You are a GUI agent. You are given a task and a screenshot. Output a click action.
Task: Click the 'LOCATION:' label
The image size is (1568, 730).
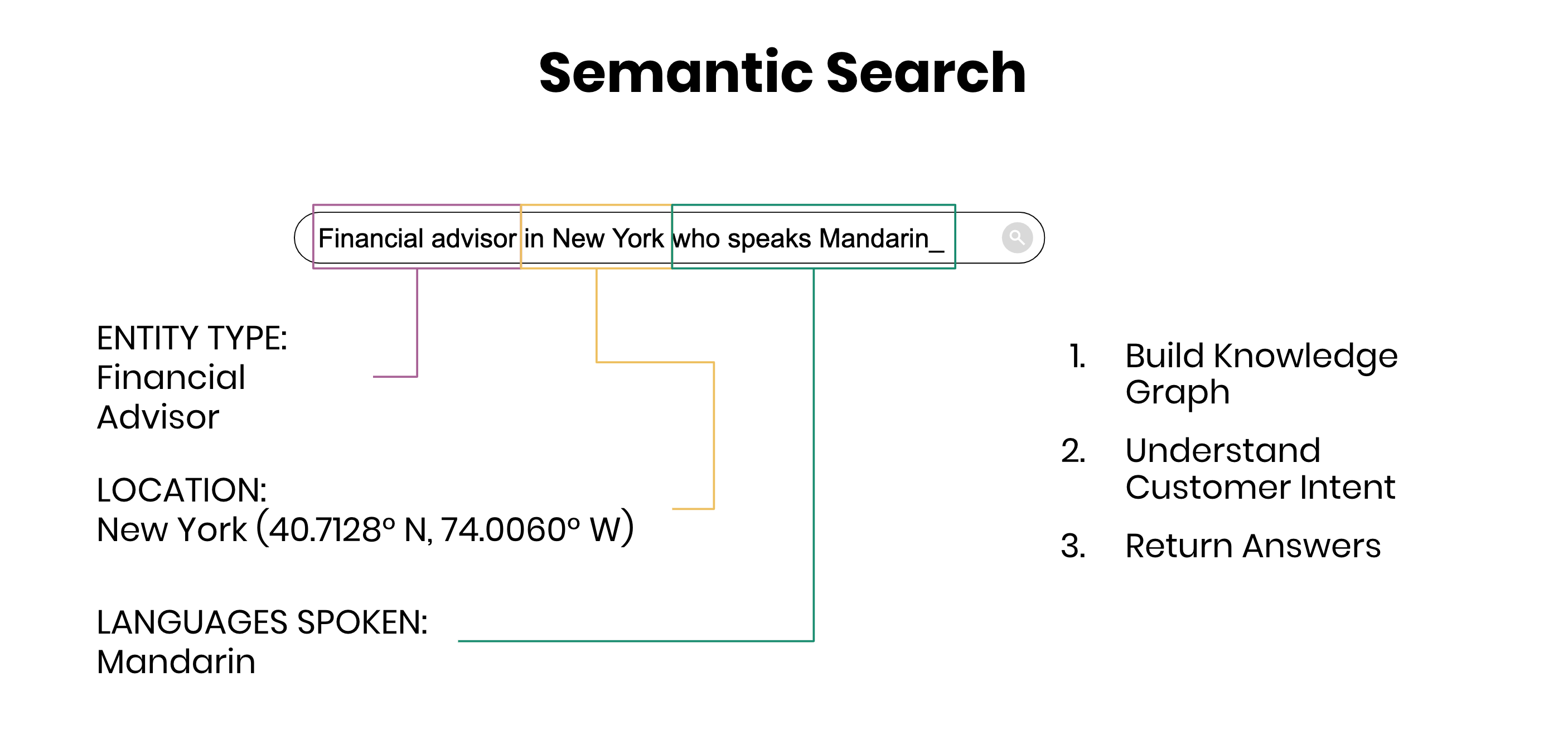[181, 490]
